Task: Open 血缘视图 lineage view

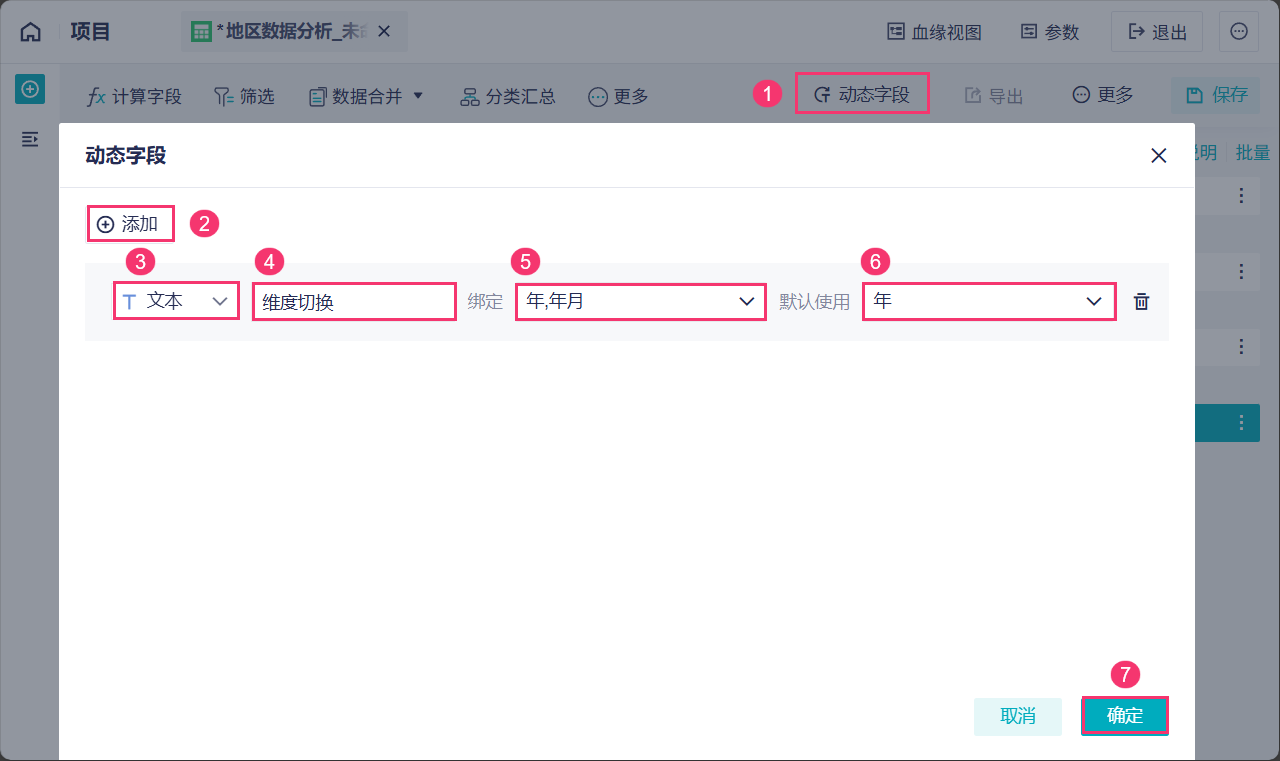Action: 935,32
